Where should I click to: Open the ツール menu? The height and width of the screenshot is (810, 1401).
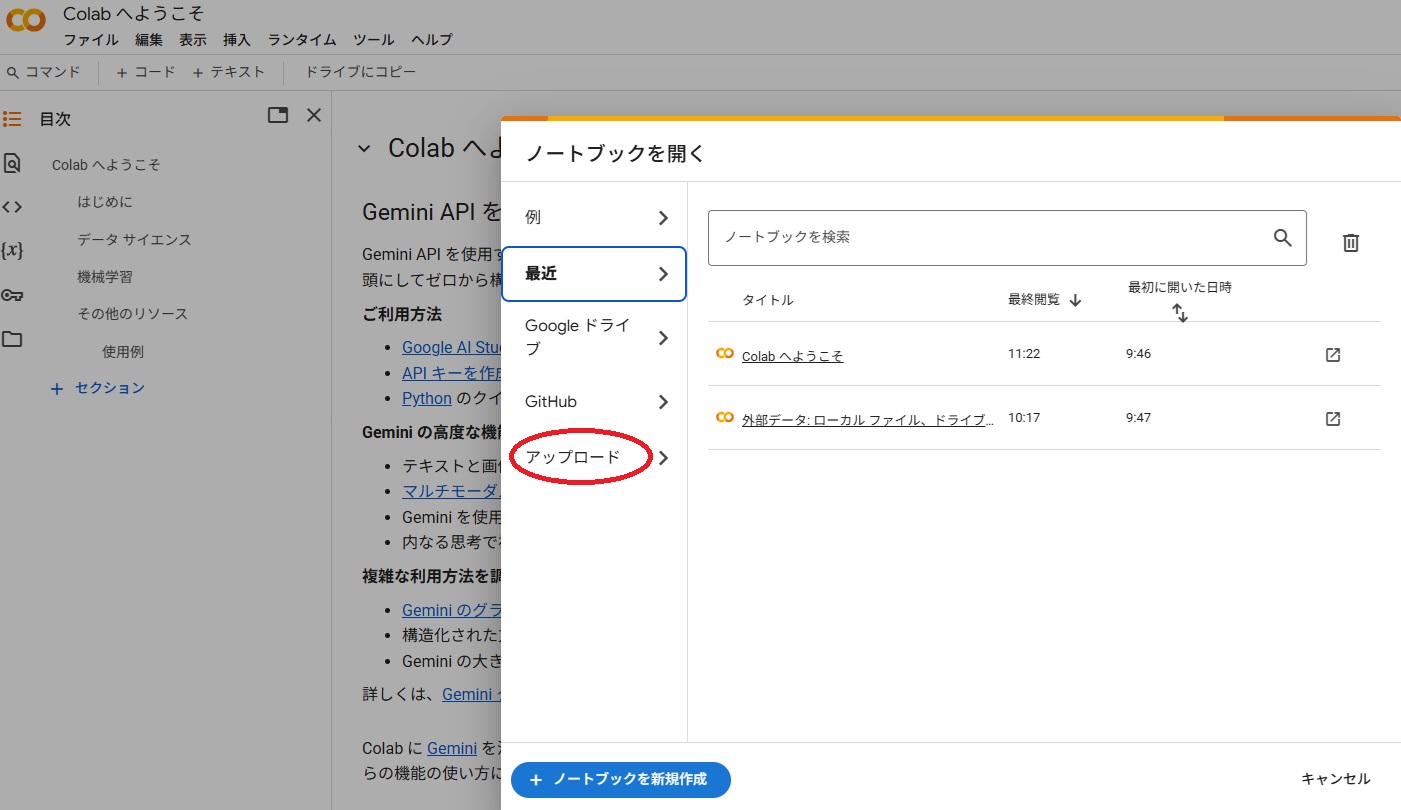374,40
